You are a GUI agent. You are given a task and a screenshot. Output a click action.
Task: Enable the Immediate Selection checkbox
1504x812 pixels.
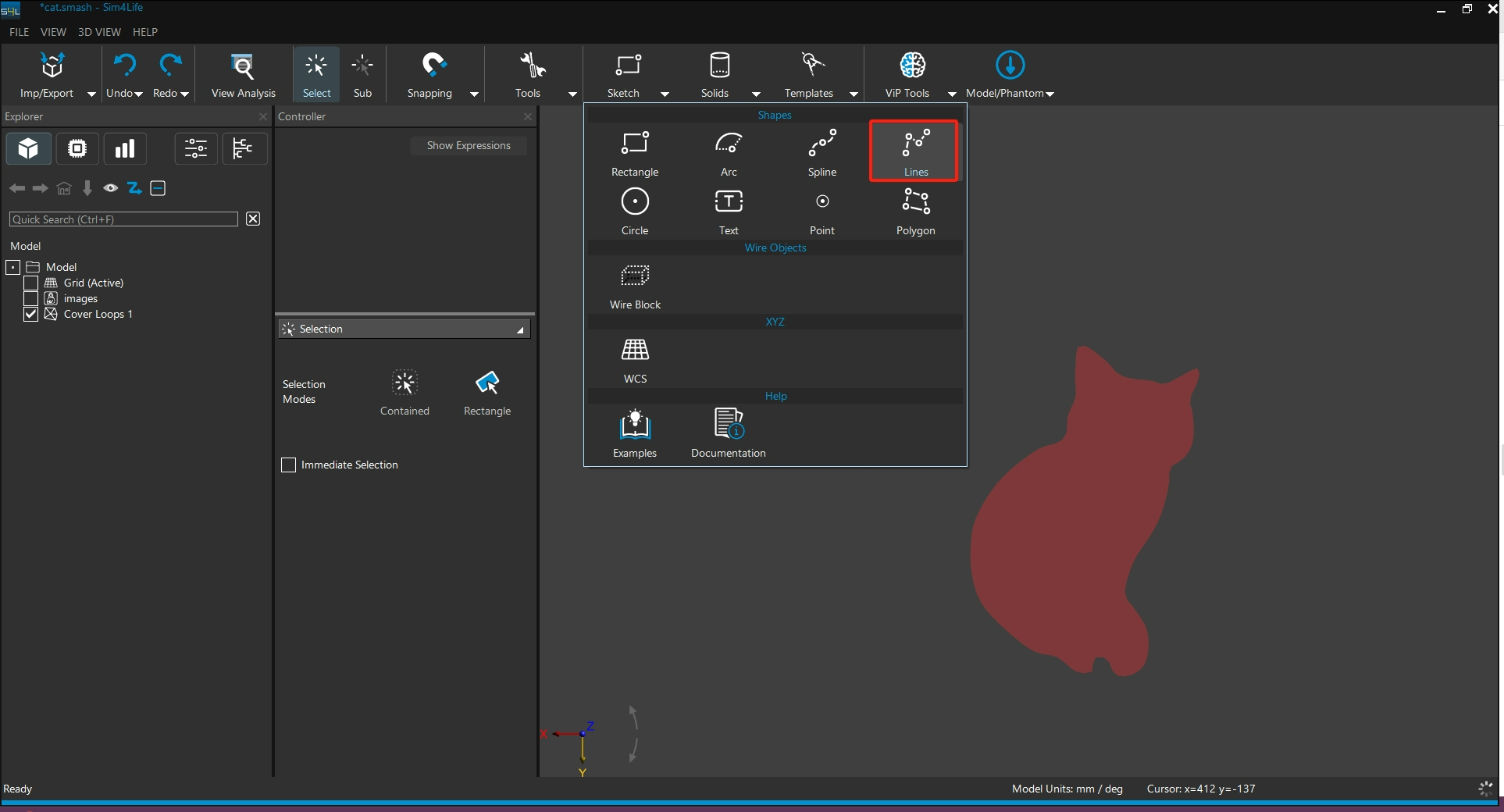tap(288, 465)
